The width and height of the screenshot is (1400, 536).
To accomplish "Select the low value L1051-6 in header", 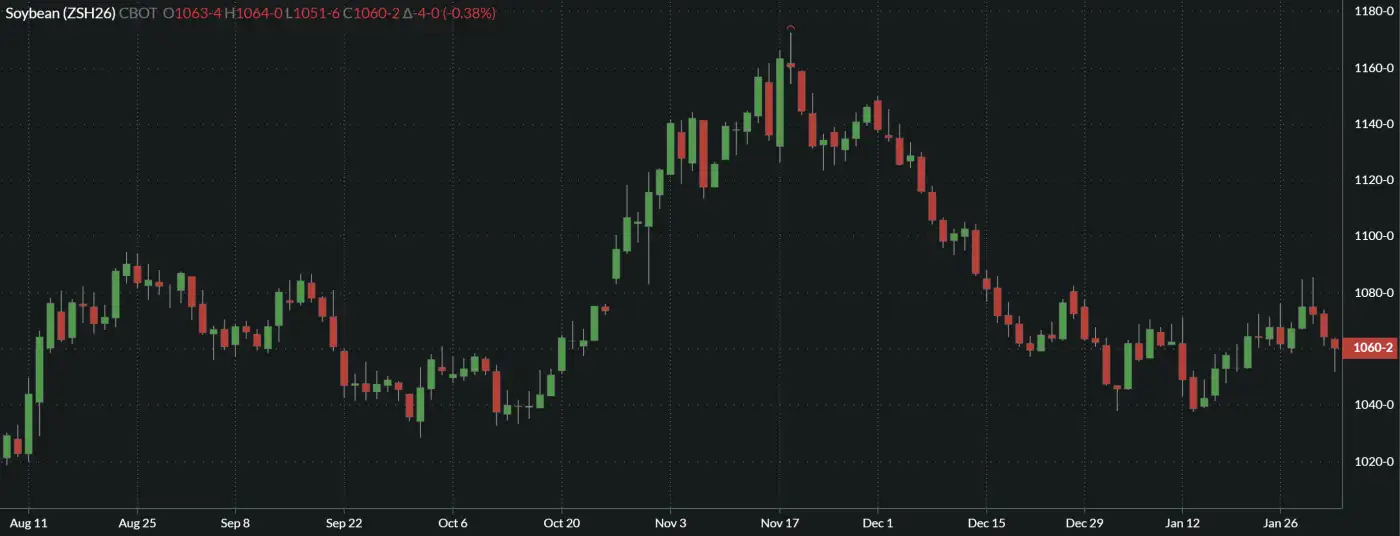I will tap(314, 13).
